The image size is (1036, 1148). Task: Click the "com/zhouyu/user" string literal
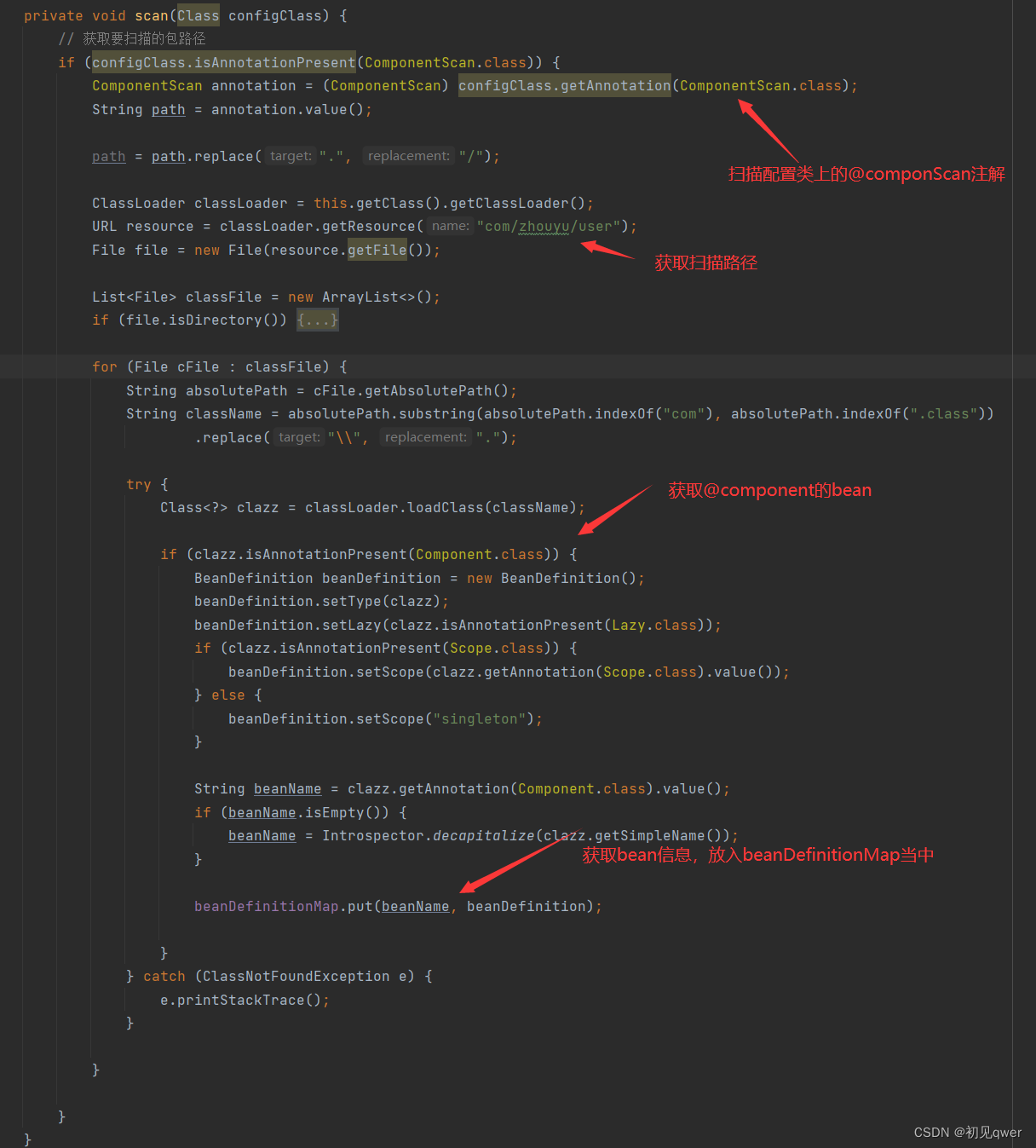[x=548, y=227]
